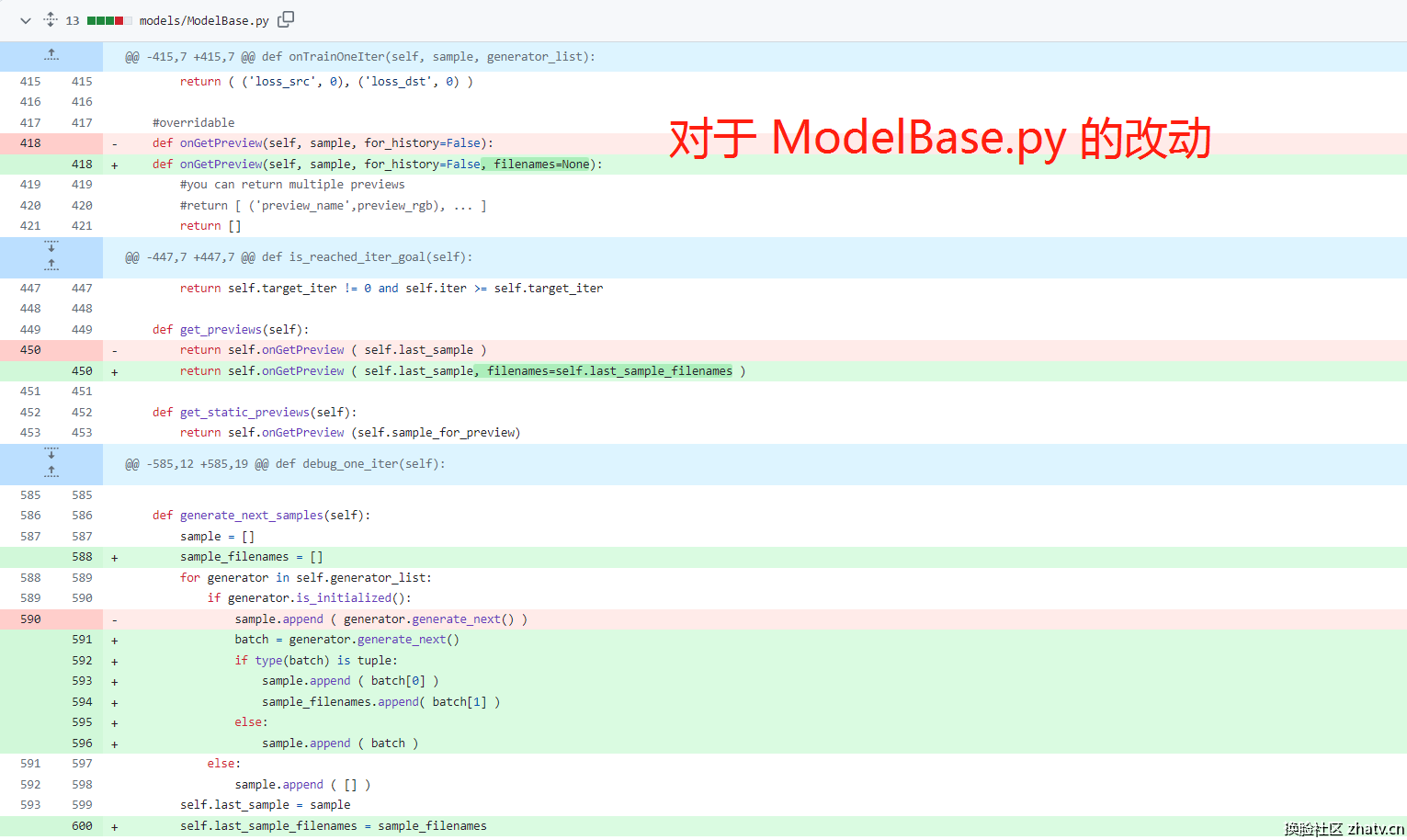This screenshot has height=840, width=1407.
Task: Expand down arrow before debug_one_iter hunk
Action: pyautogui.click(x=51, y=453)
